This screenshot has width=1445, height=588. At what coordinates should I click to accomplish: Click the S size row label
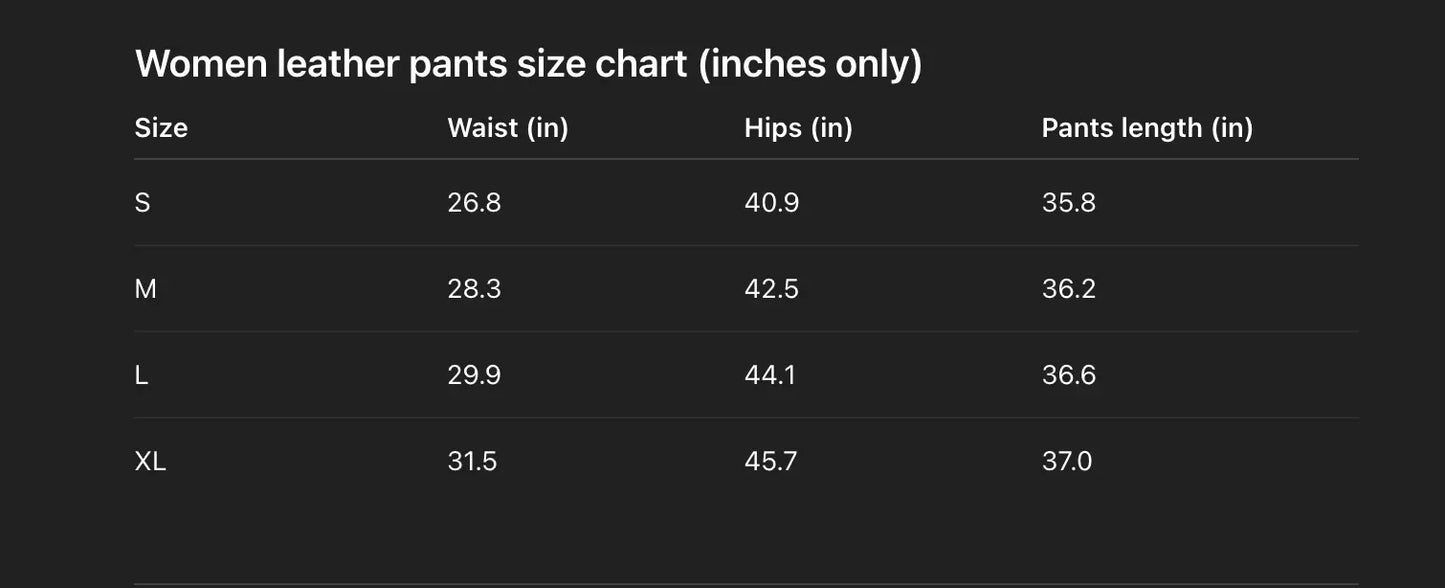142,203
